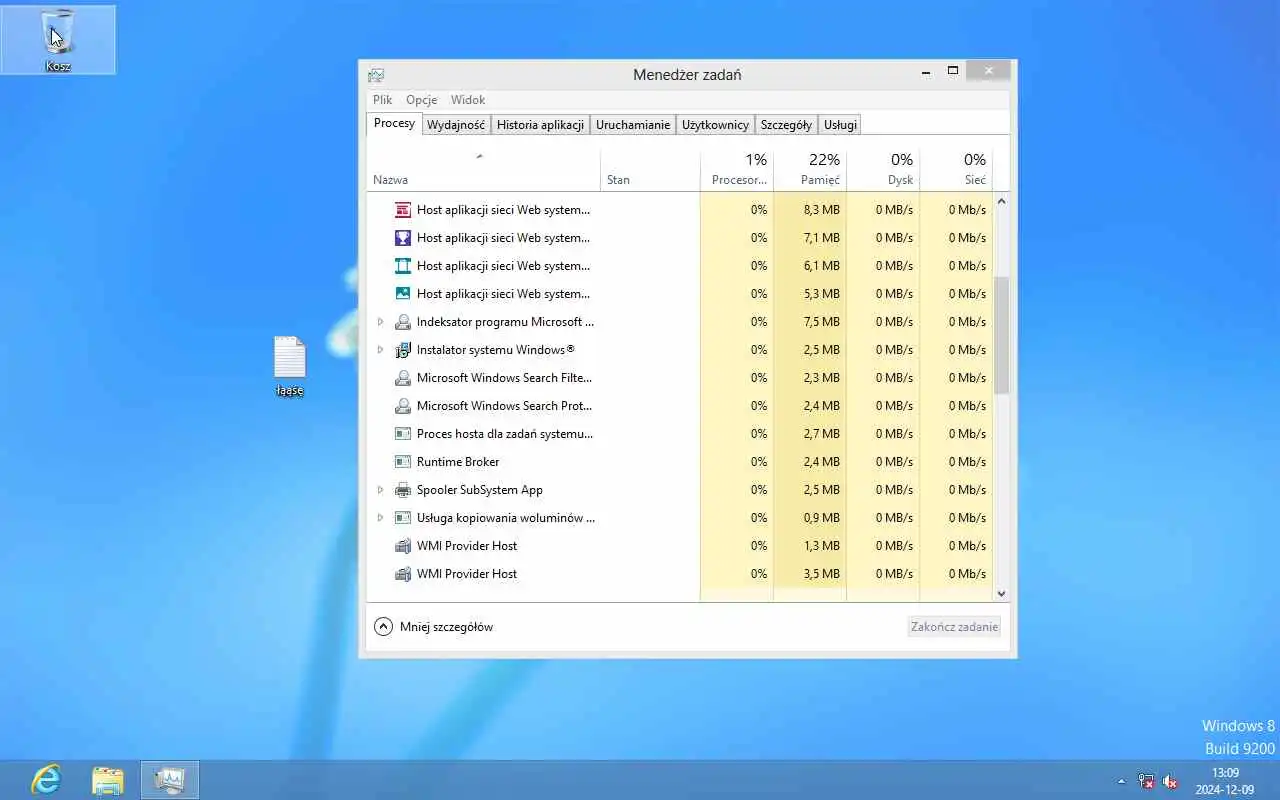Sort by the Procesor column header
The height and width of the screenshot is (800, 1280).
pos(737,170)
